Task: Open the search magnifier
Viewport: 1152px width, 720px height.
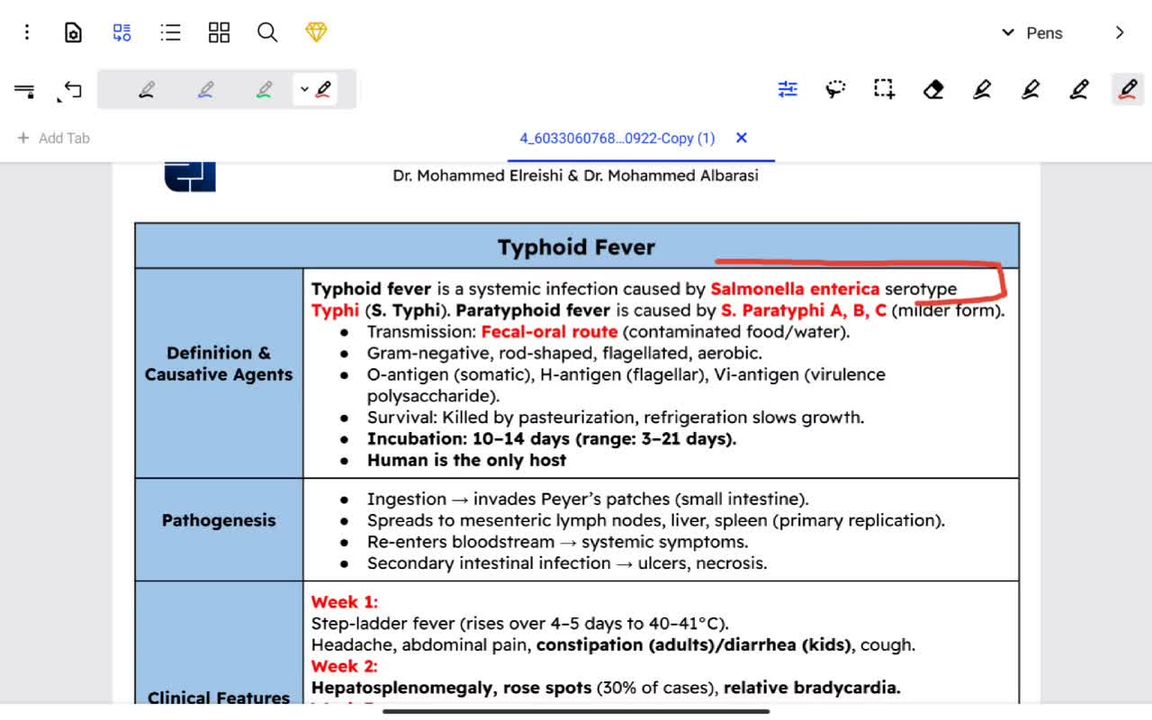Action: [x=267, y=33]
